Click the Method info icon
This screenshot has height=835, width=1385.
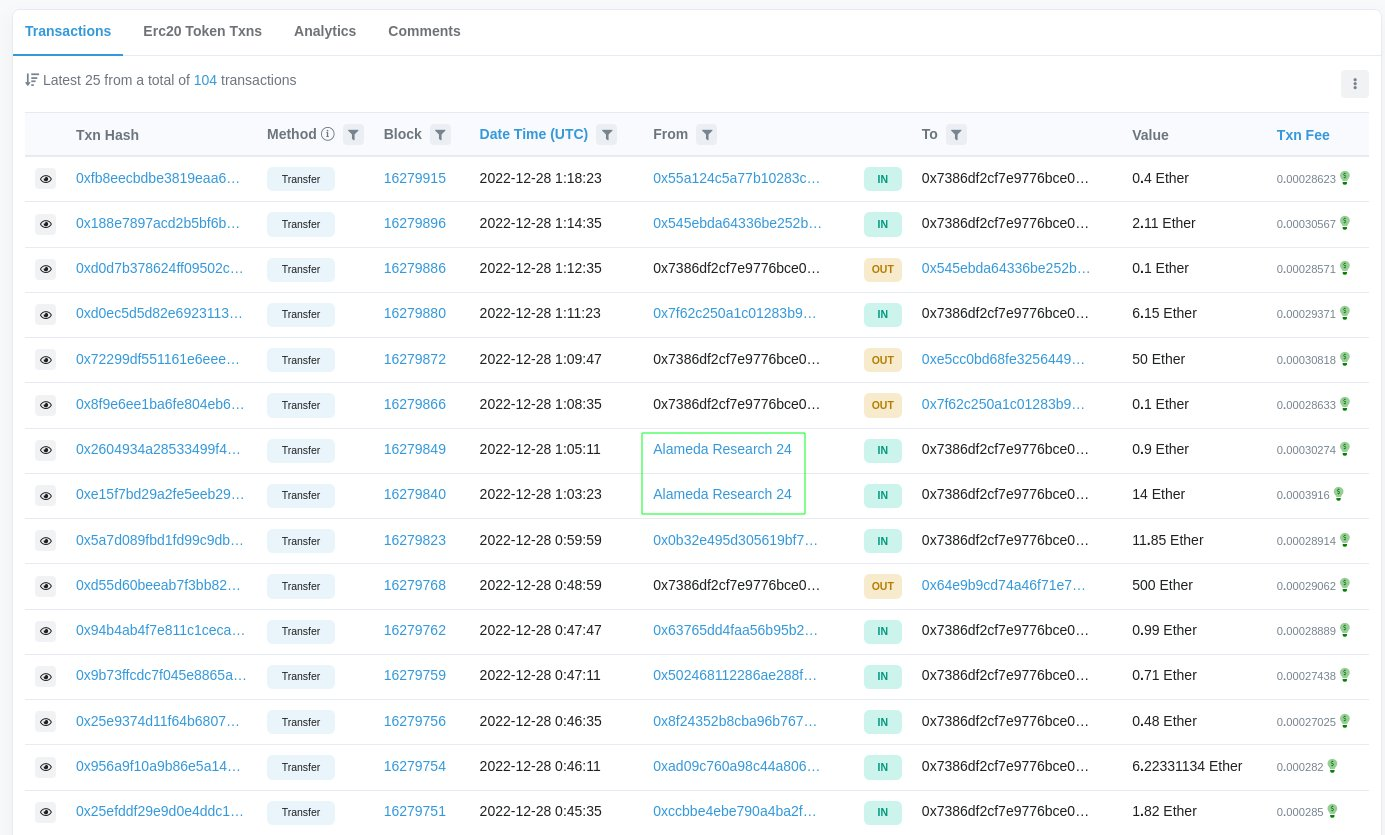[328, 134]
